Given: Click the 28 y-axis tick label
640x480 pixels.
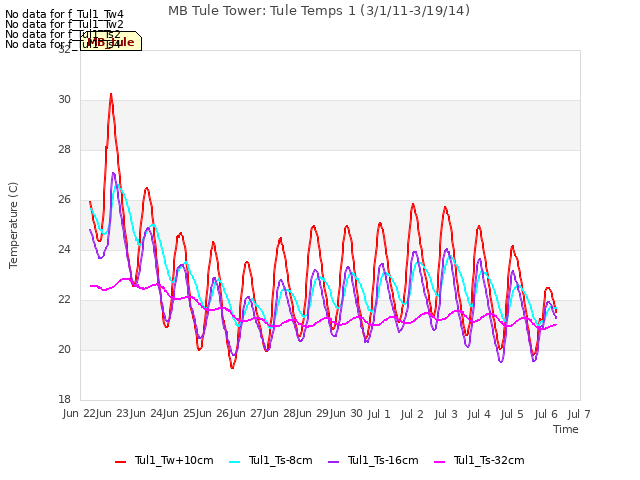Looking at the screenshot, I should (64, 150).
